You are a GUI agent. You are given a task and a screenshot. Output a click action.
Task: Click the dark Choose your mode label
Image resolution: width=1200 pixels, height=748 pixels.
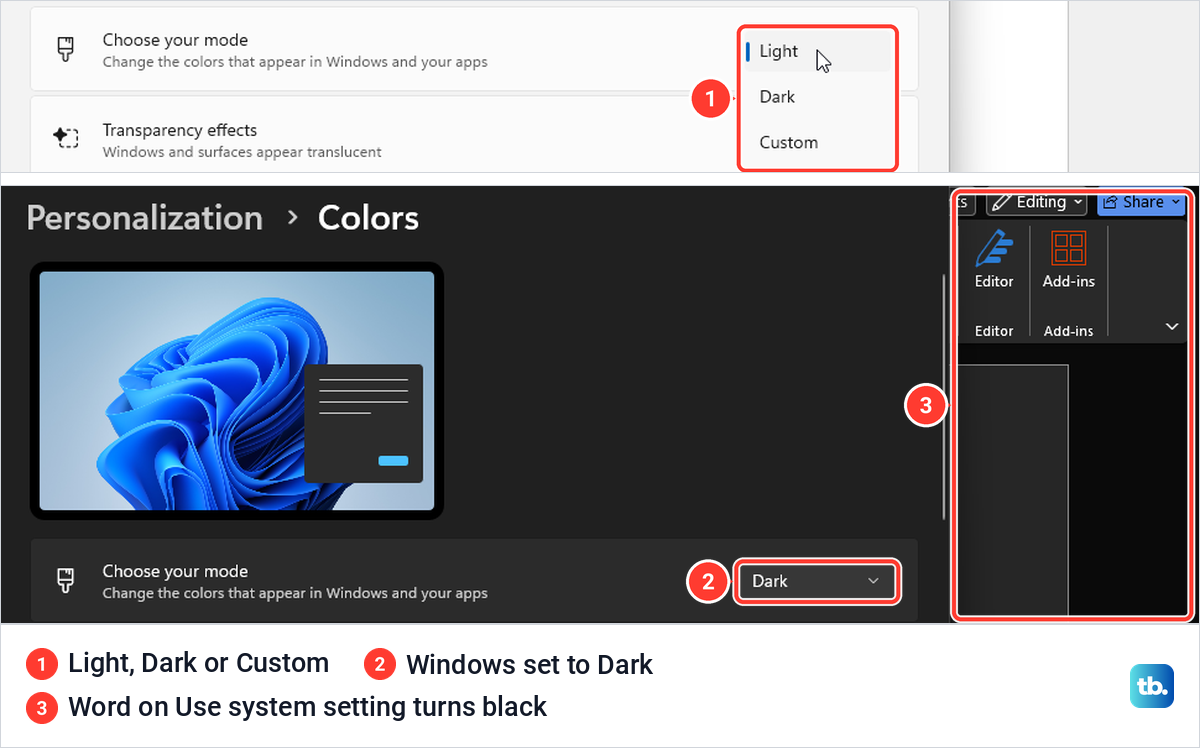[x=175, y=571]
